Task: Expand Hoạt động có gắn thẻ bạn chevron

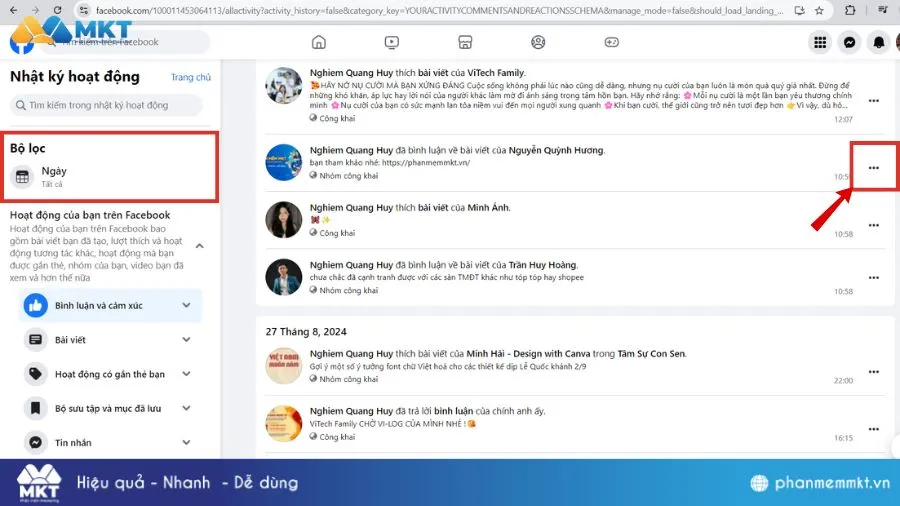Action: (x=186, y=374)
